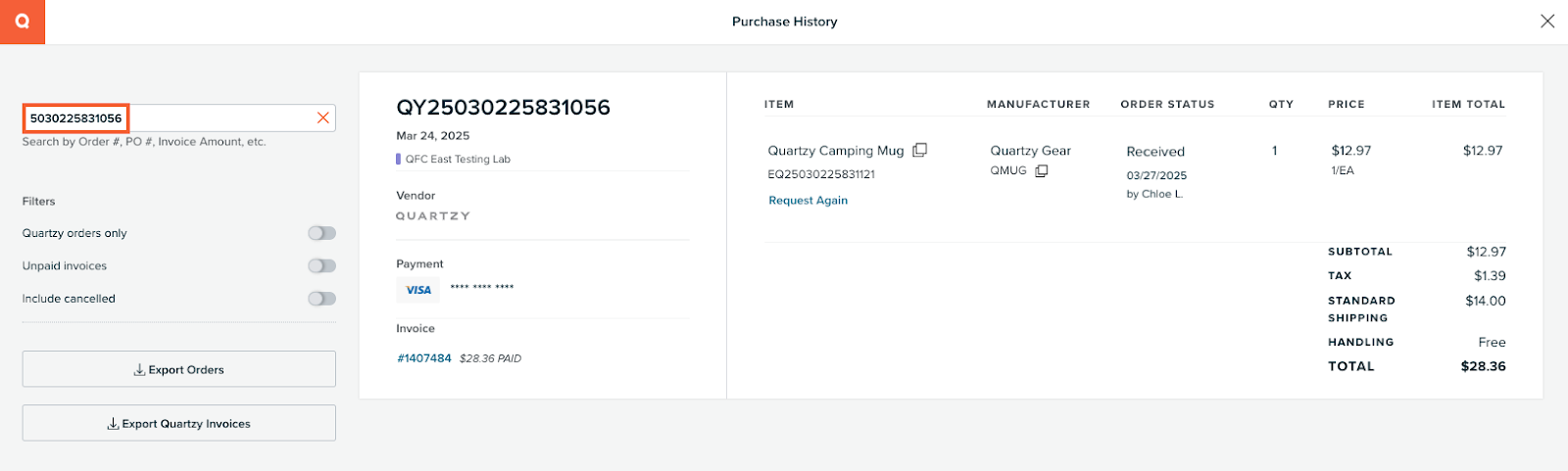Click the 'by Chloe L.' text

point(1154,194)
